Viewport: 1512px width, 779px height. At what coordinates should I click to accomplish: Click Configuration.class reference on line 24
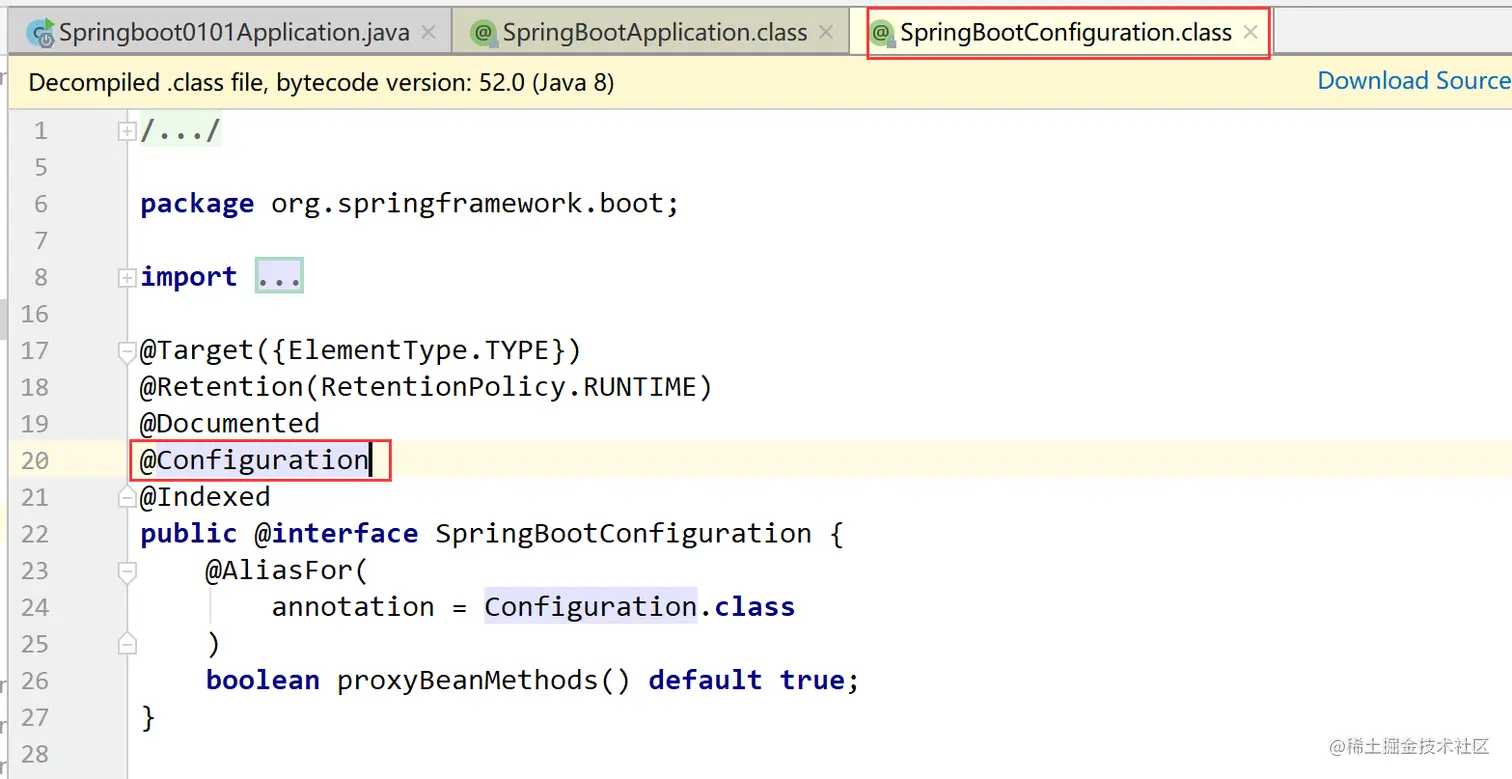640,607
